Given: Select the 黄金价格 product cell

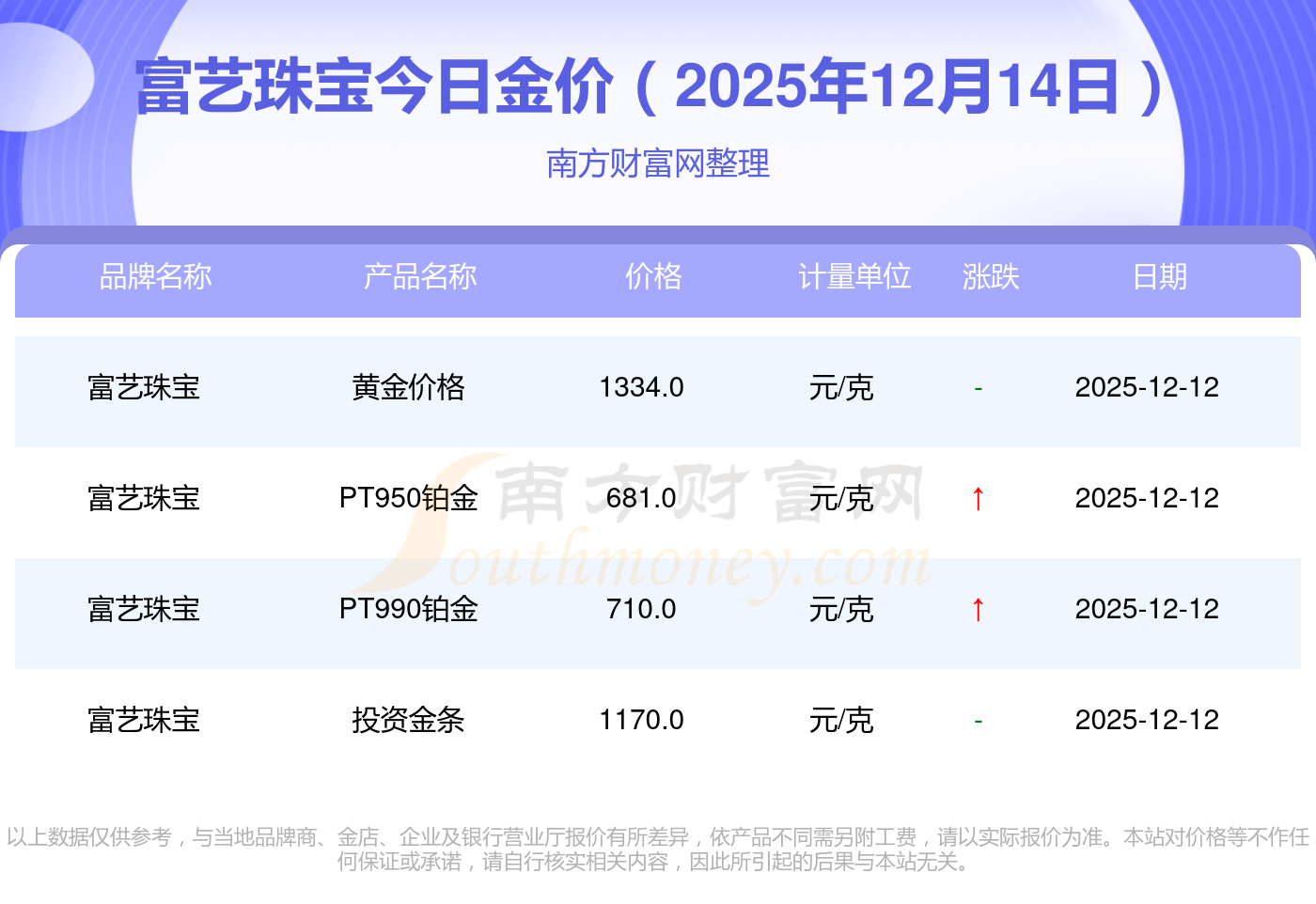Looking at the screenshot, I should point(409,387).
